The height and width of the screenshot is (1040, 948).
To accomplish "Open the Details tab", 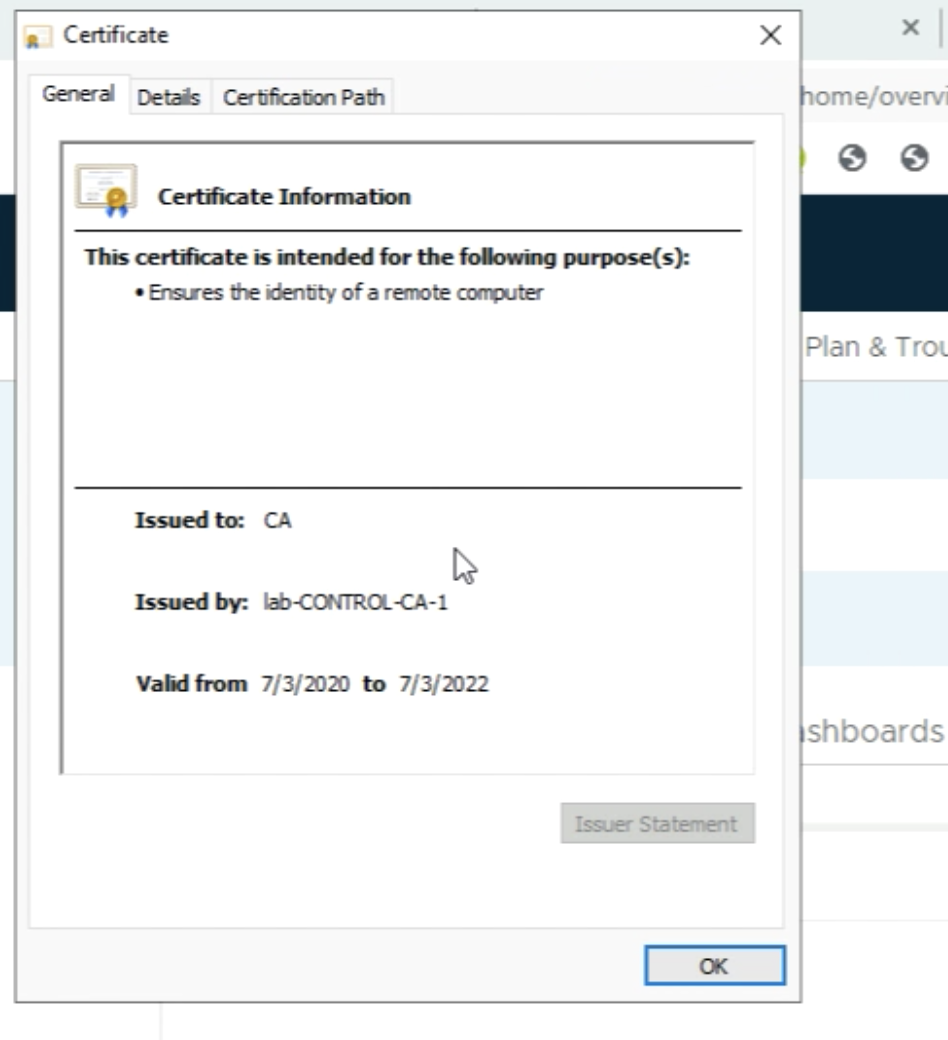I will tap(169, 97).
